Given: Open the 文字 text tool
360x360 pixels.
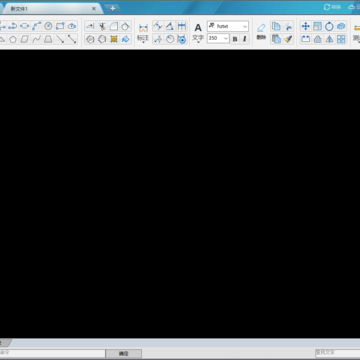Looking at the screenshot, I should [x=198, y=33].
